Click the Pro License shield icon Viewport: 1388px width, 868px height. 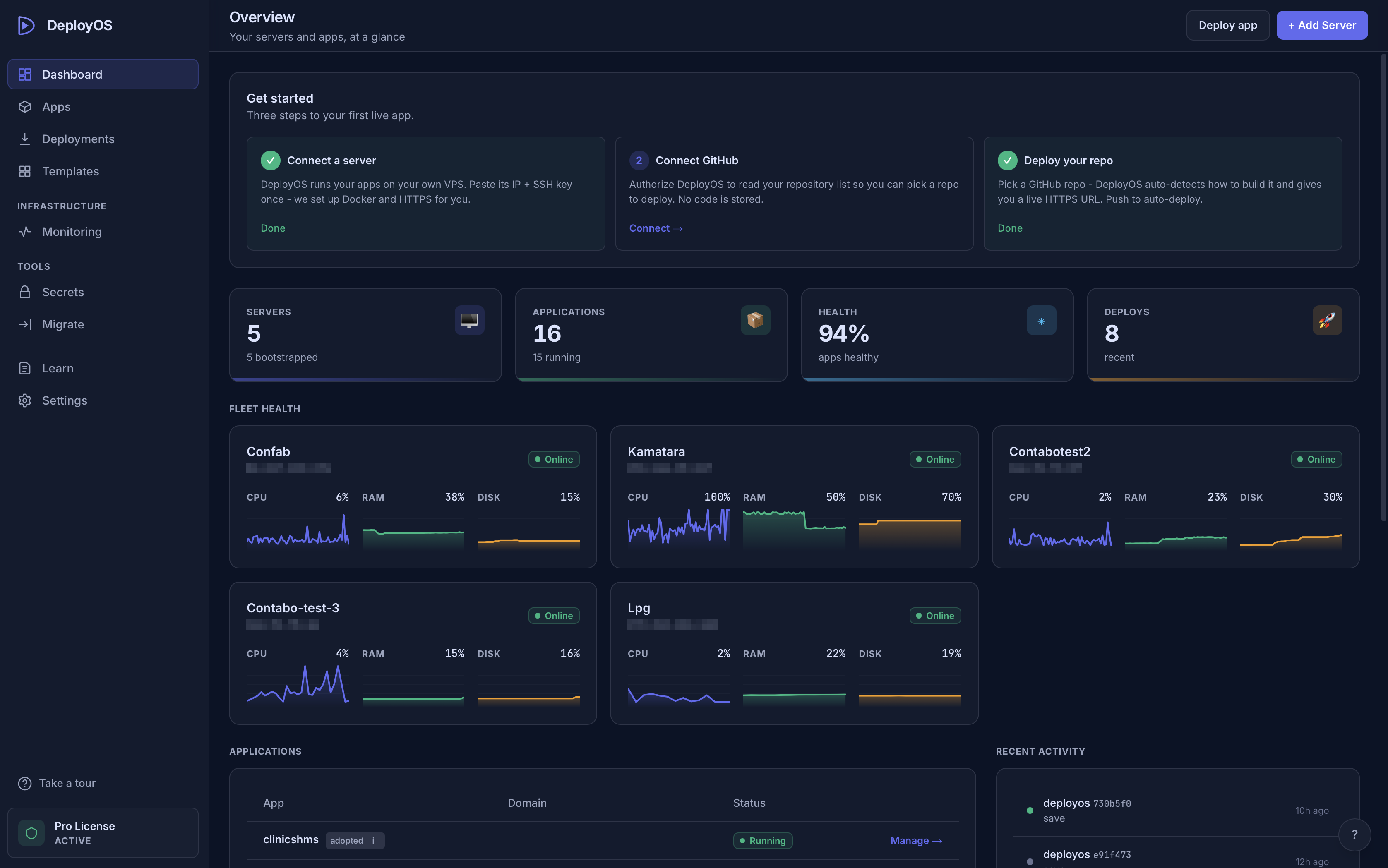31,832
